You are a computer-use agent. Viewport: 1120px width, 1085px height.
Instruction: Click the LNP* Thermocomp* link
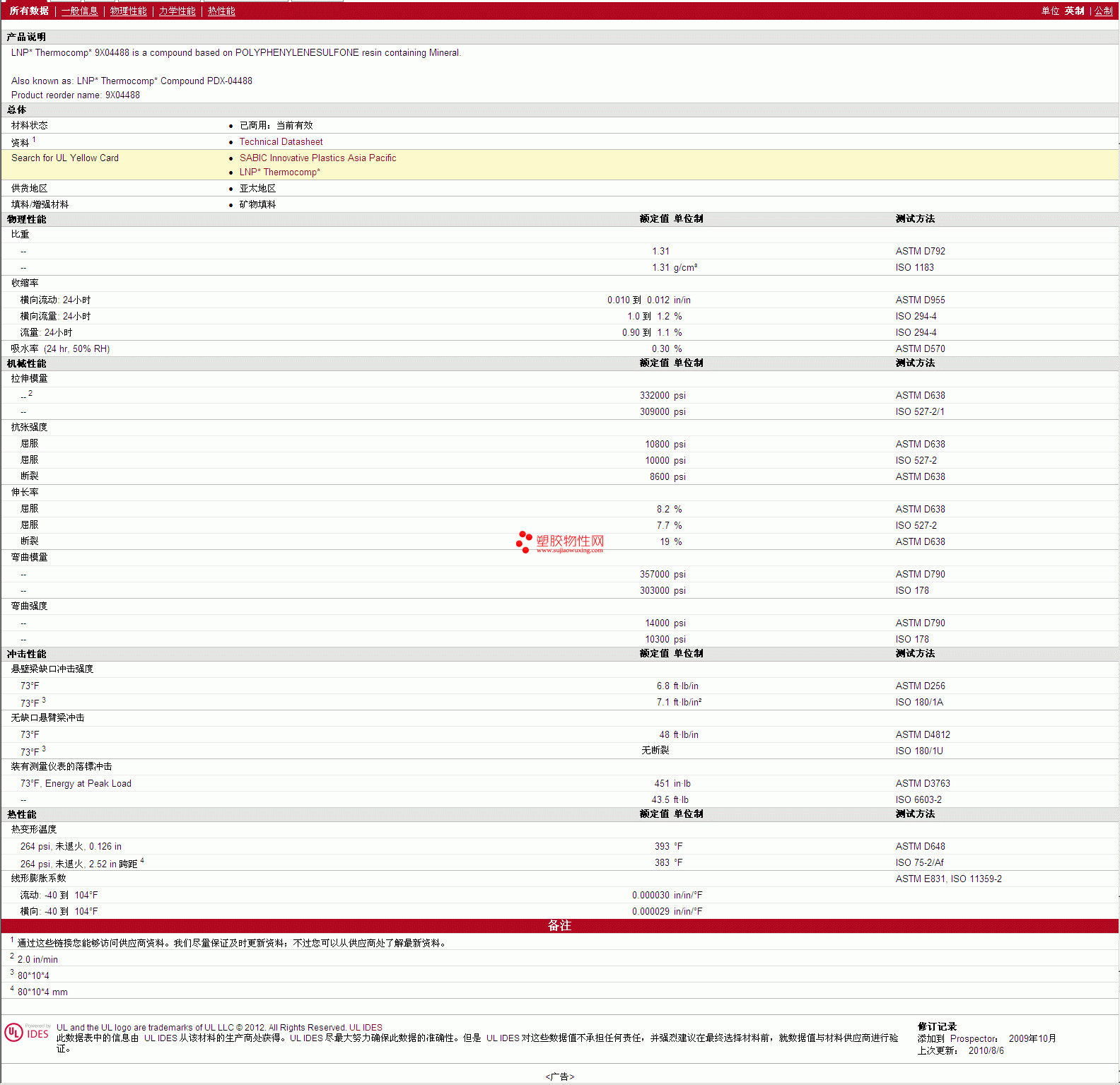pyautogui.click(x=279, y=172)
